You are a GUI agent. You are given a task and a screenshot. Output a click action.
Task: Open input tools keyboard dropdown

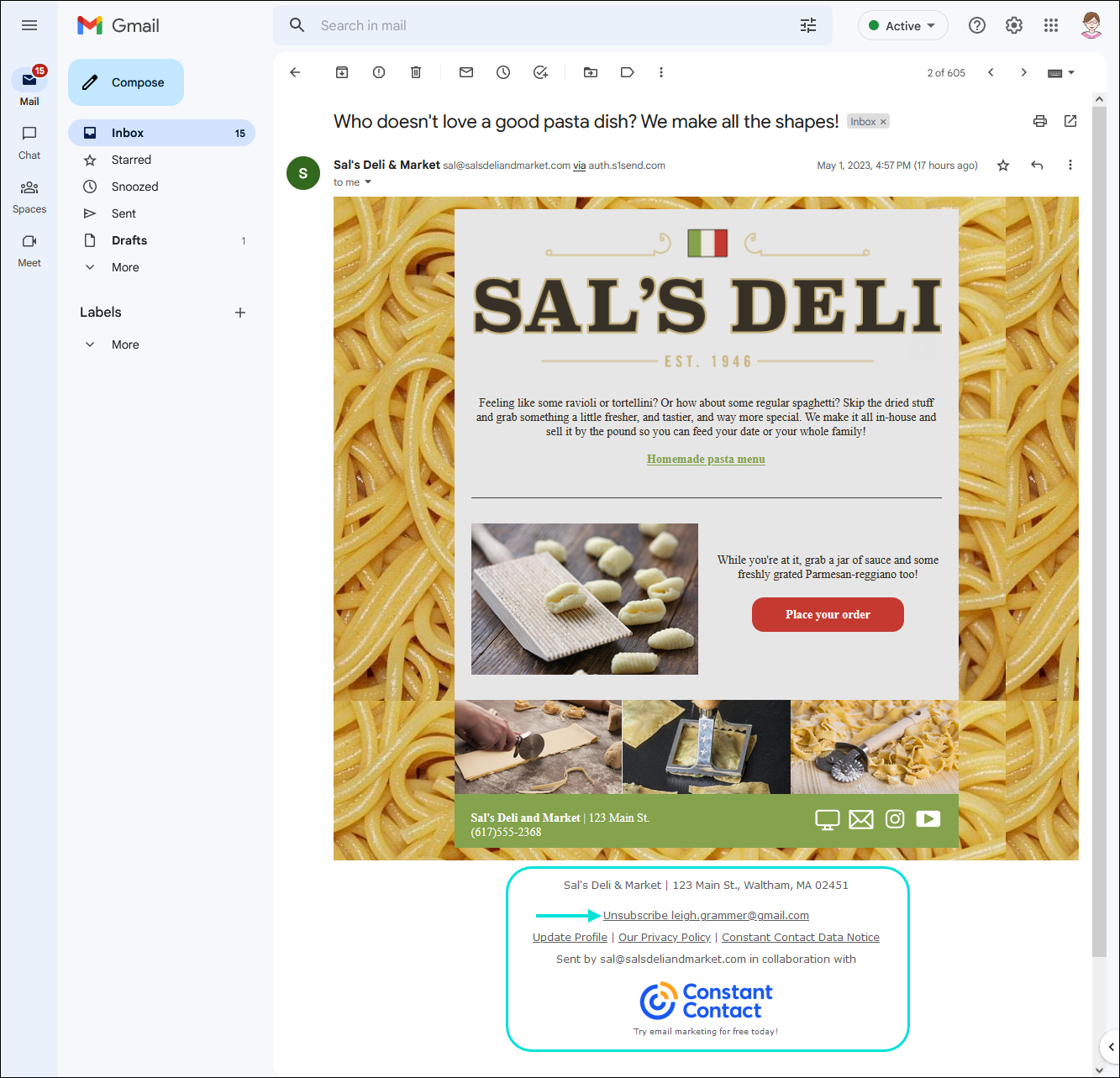(x=1061, y=73)
